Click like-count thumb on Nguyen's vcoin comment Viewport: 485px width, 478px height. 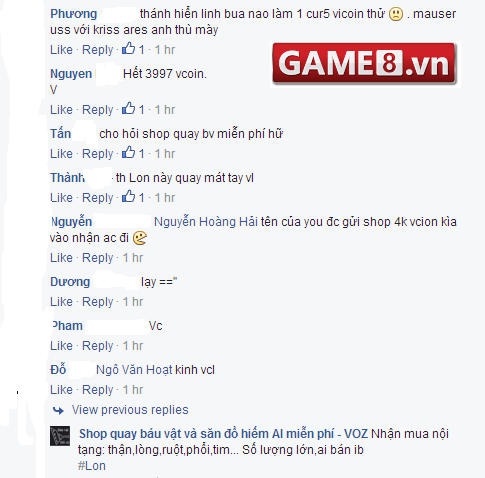(x=128, y=109)
